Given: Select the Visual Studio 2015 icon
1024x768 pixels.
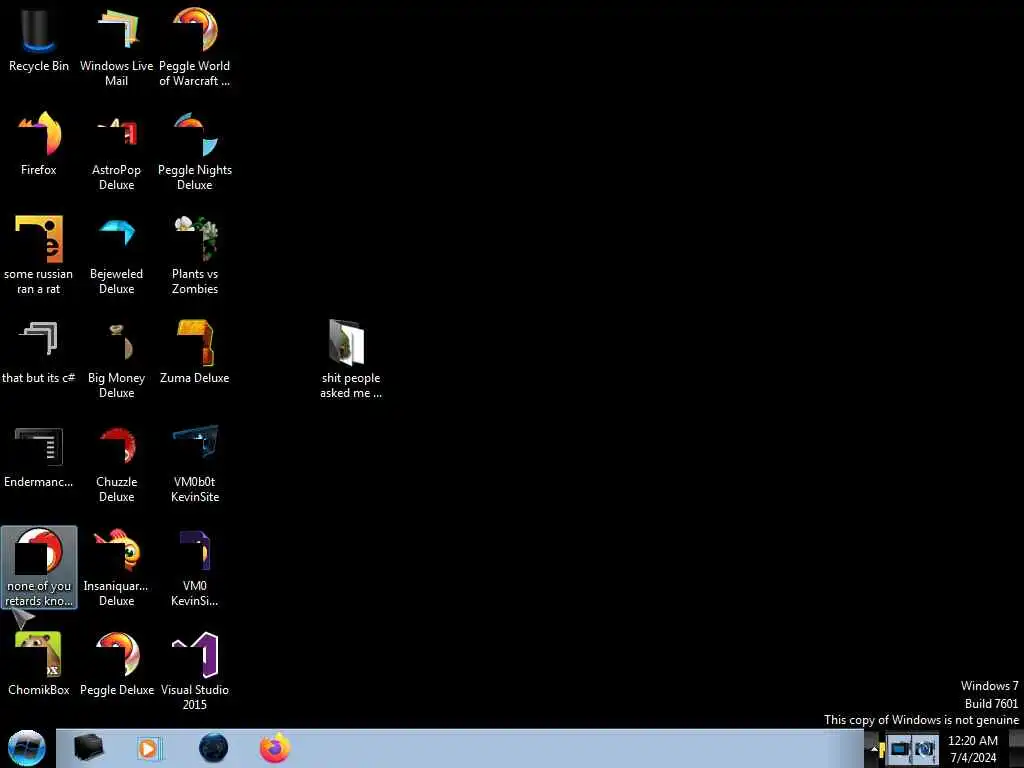Looking at the screenshot, I should coord(195,671).
